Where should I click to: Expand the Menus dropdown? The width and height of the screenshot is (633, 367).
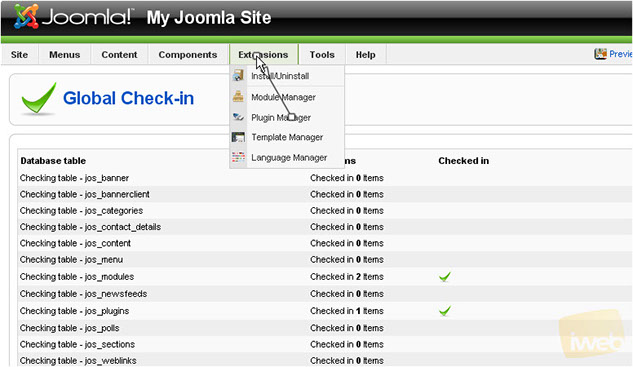pyautogui.click(x=65, y=55)
